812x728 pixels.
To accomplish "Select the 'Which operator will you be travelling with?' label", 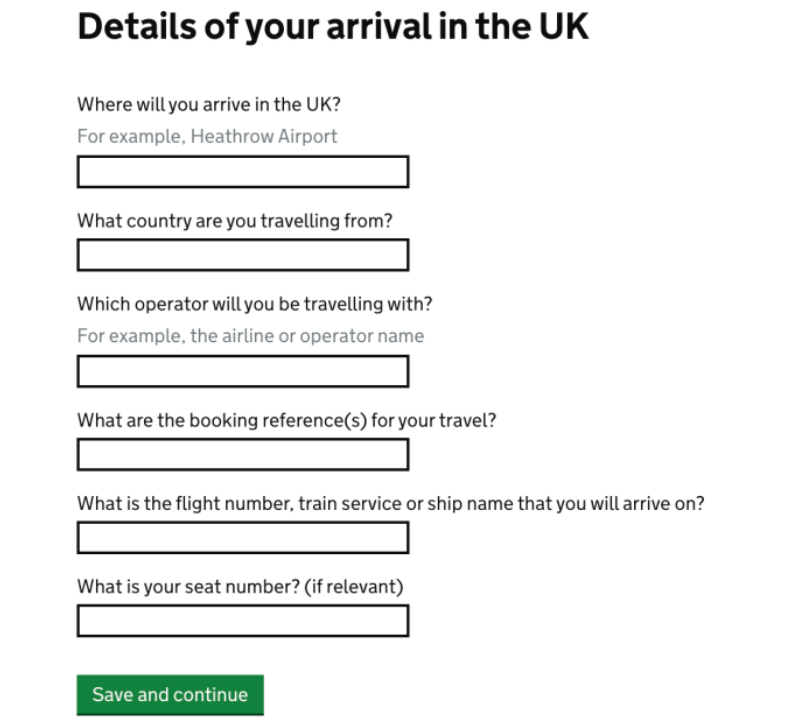I will click(x=254, y=303).
